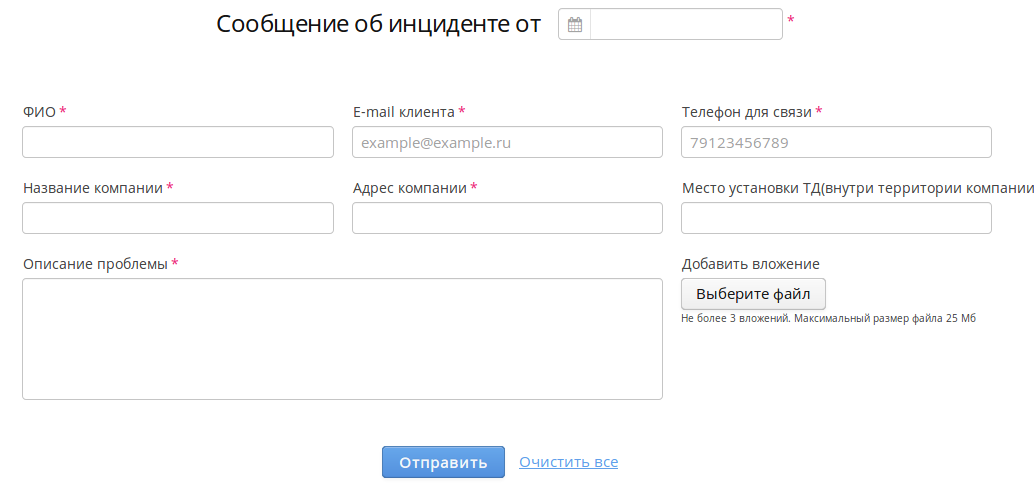Click the Добавить вложение label
1034x486 pixels.
click(x=750, y=264)
